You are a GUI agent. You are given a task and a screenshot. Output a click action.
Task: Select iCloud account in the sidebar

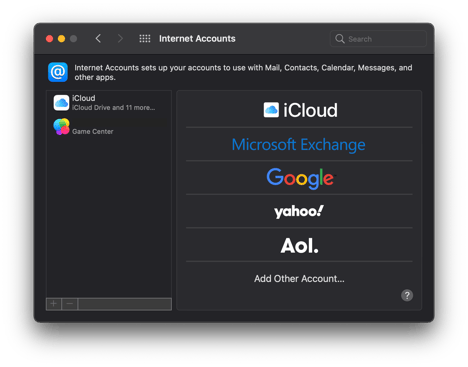109,103
